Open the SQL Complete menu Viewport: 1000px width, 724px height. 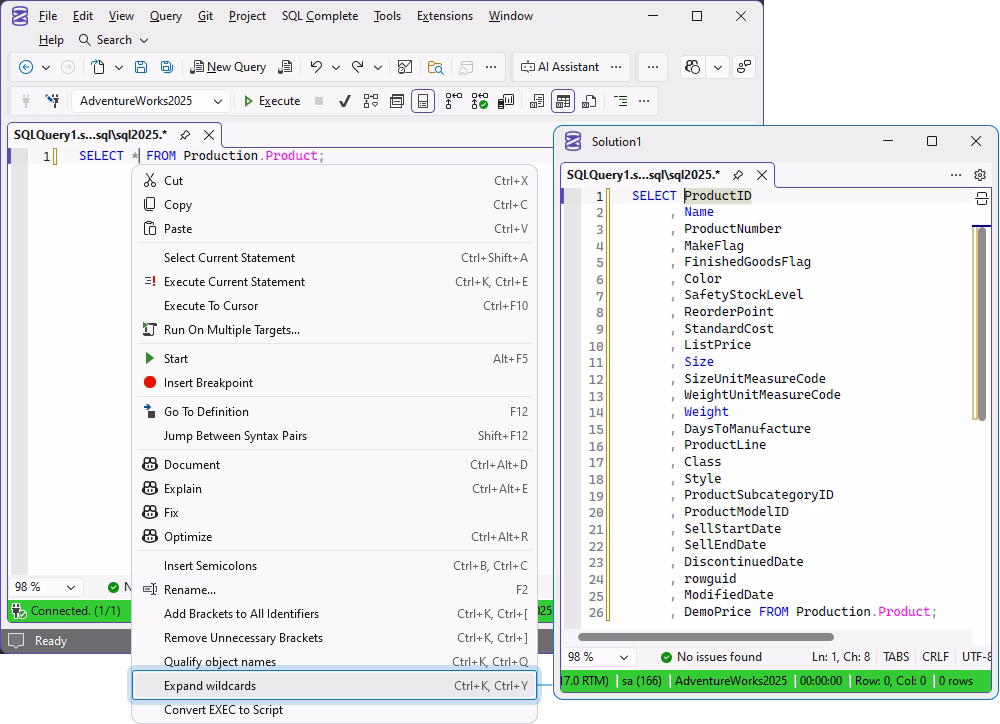tap(320, 16)
